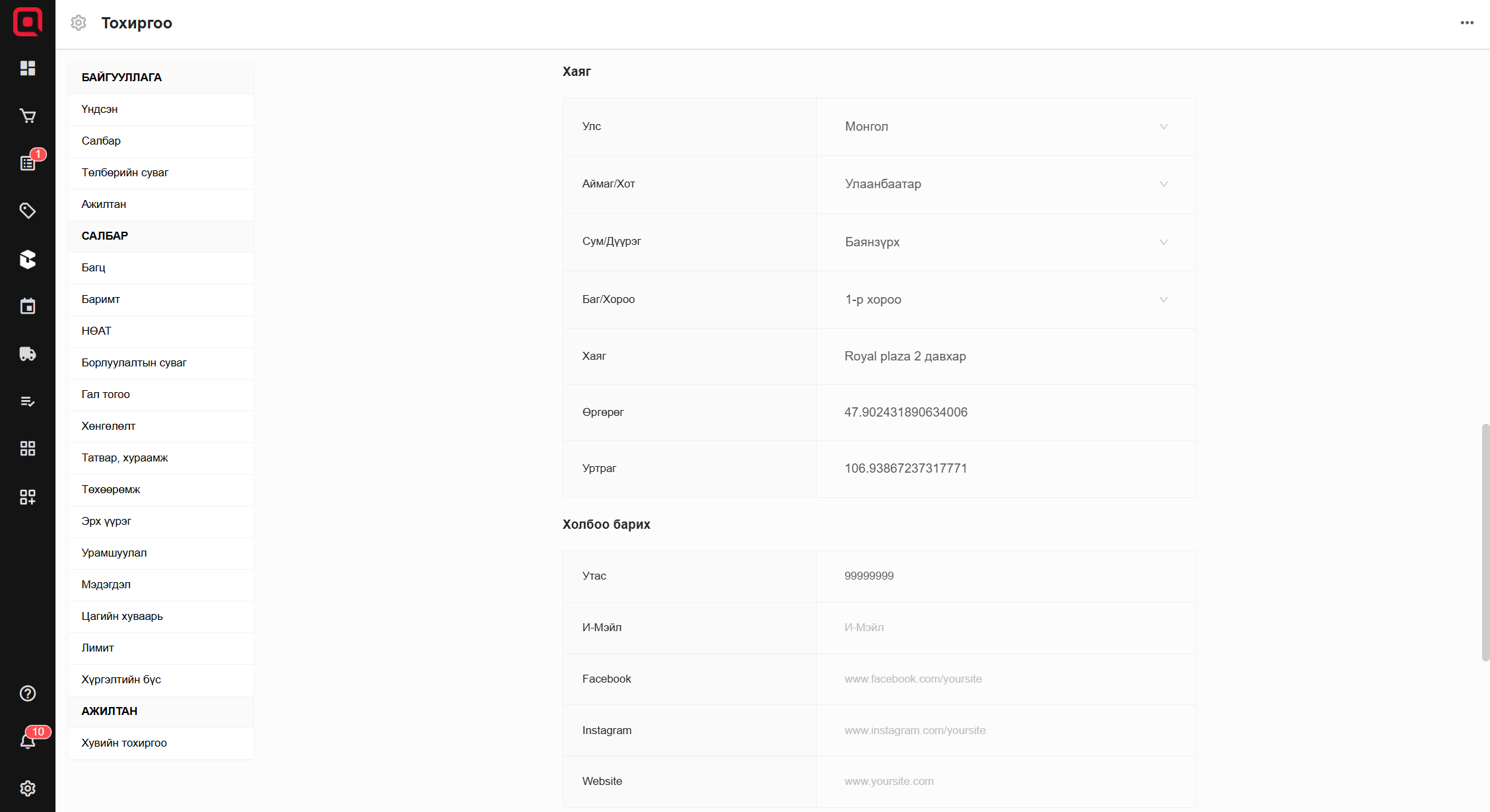1490x812 pixels.
Task: Open the Сум/Дүүрэг district dropdown
Action: [1006, 242]
